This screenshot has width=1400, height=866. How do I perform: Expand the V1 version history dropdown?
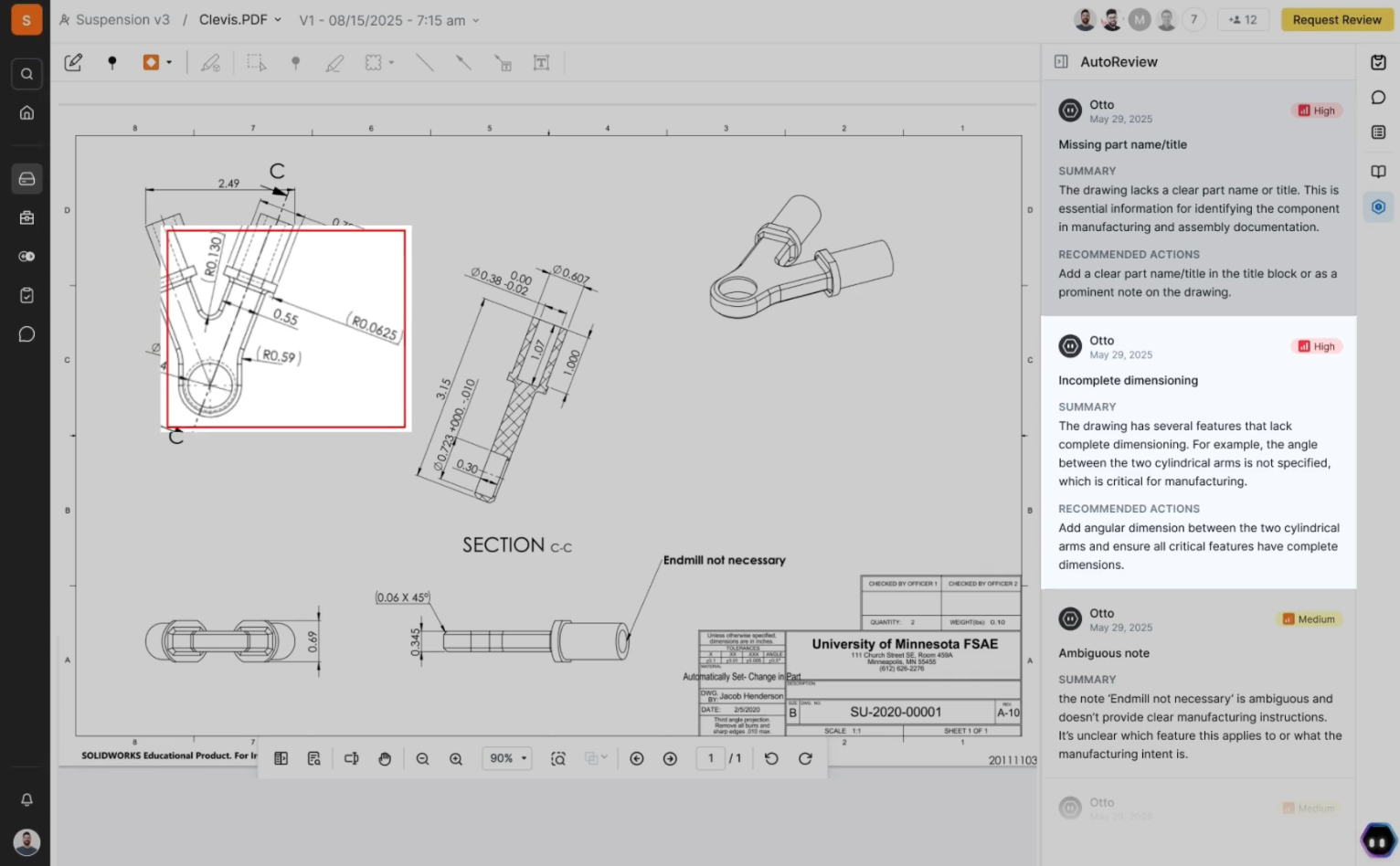click(388, 20)
